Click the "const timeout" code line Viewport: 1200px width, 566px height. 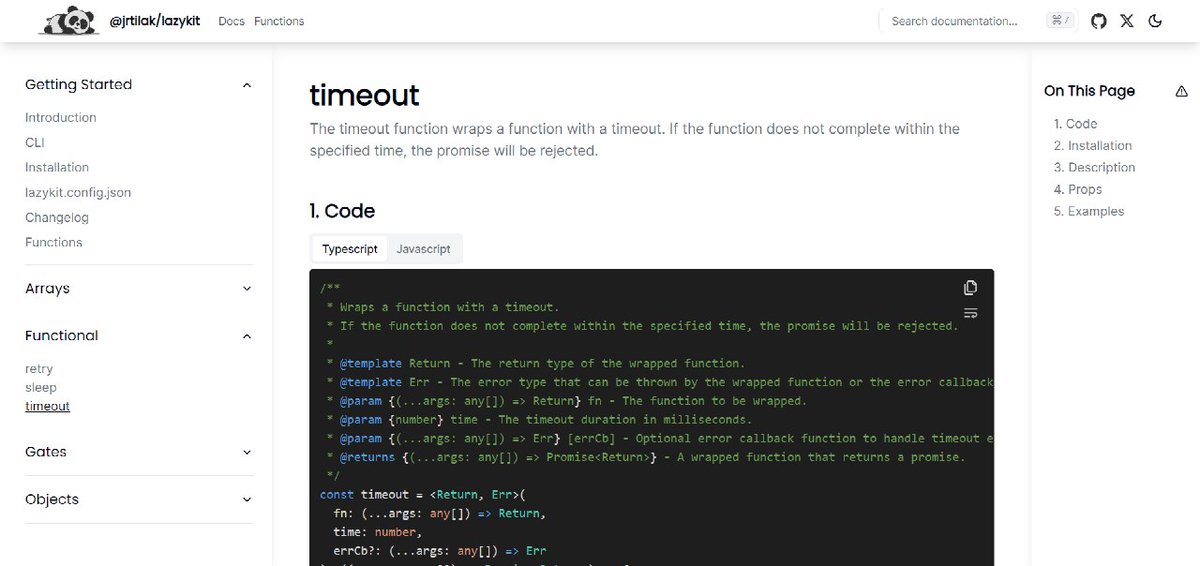pos(423,495)
